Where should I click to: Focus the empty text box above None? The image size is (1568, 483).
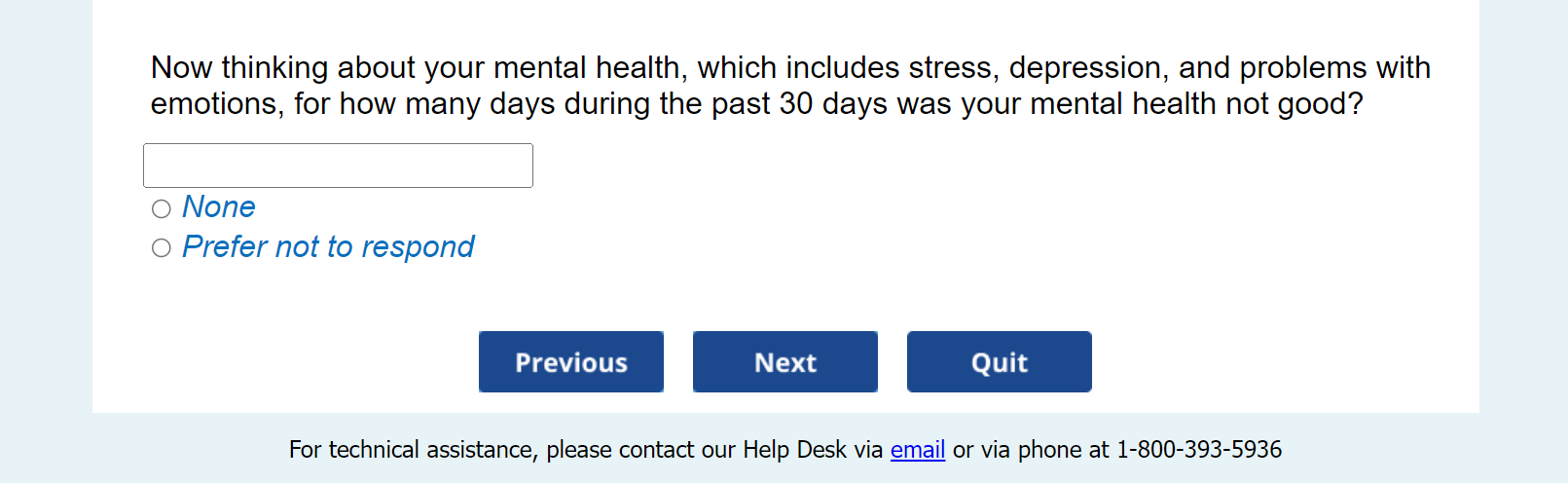[x=338, y=166]
